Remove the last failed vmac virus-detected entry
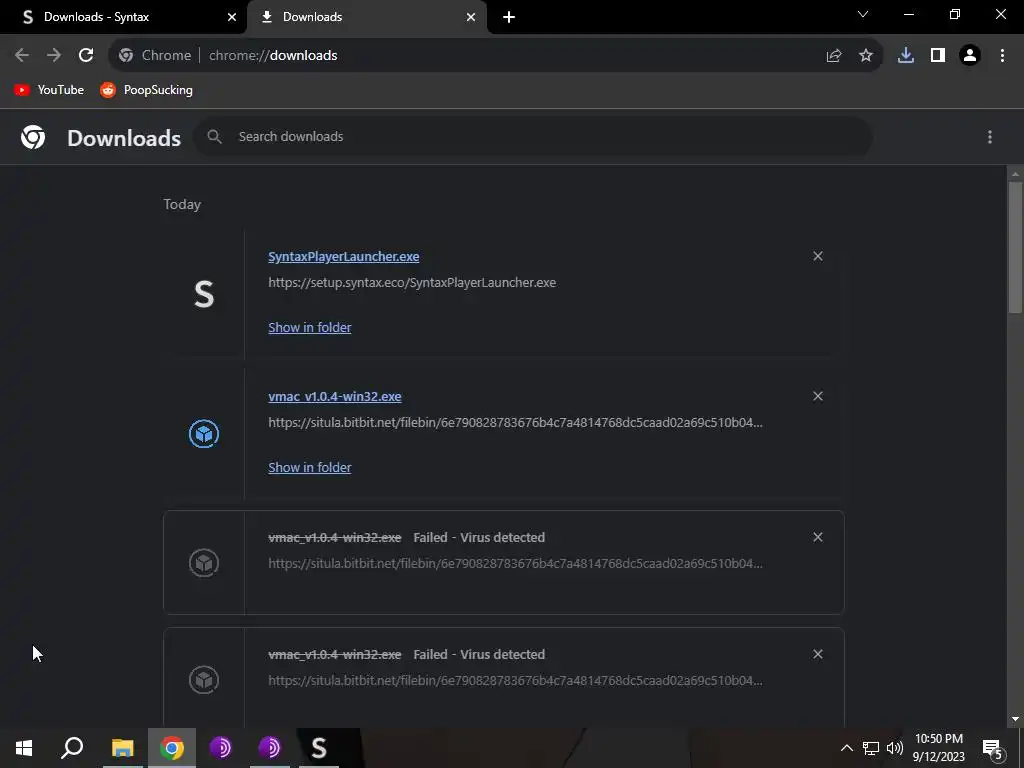The height and width of the screenshot is (768, 1024). pyautogui.click(x=818, y=654)
